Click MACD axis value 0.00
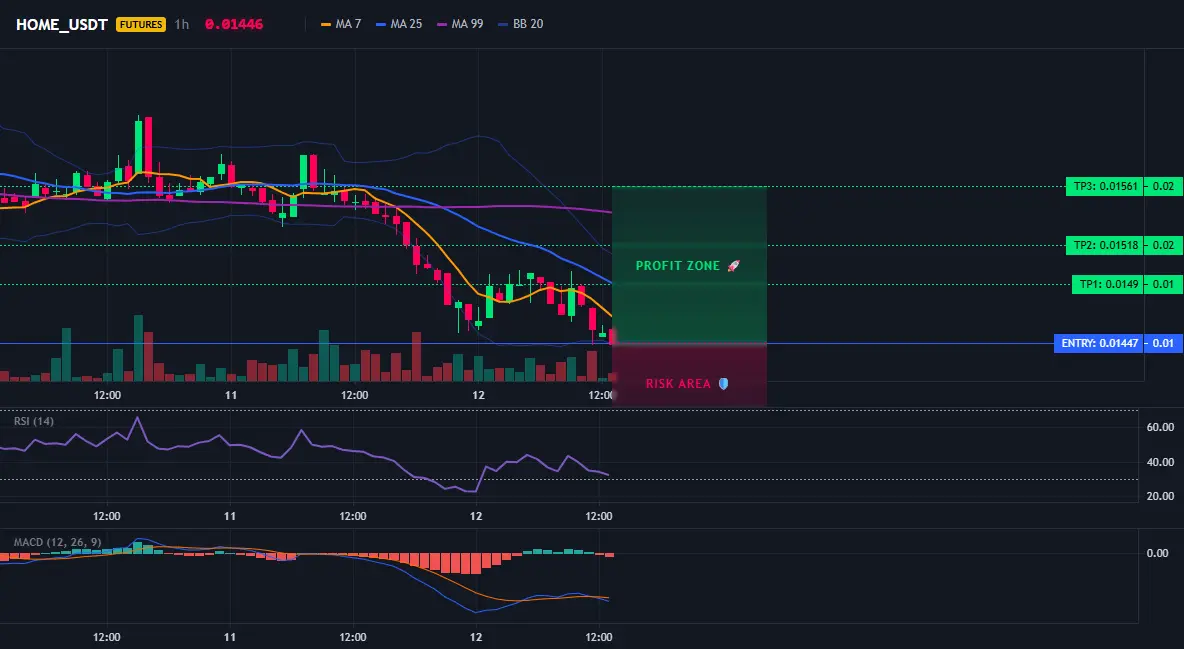 coord(1158,553)
